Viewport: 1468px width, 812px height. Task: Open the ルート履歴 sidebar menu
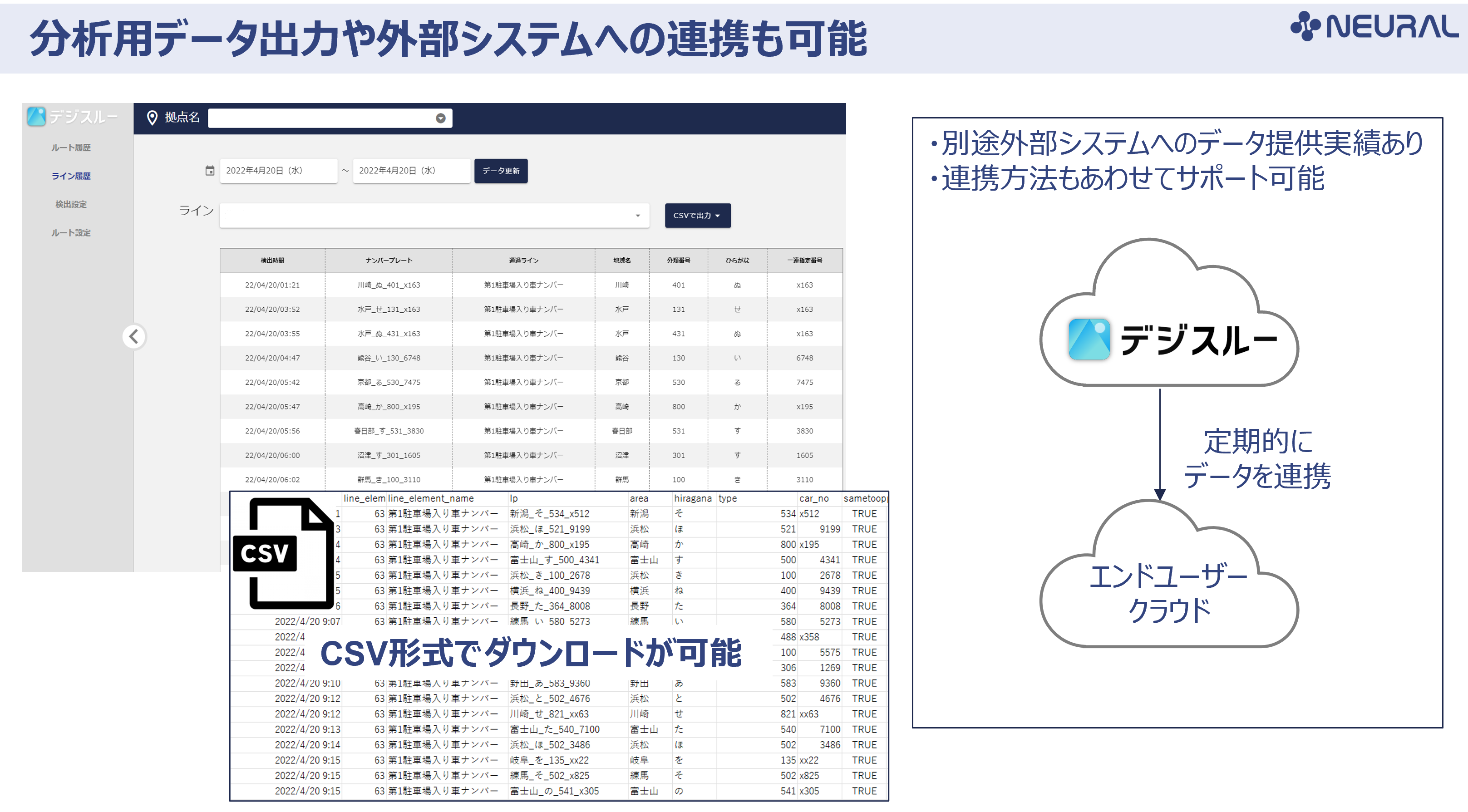pyautogui.click(x=71, y=148)
